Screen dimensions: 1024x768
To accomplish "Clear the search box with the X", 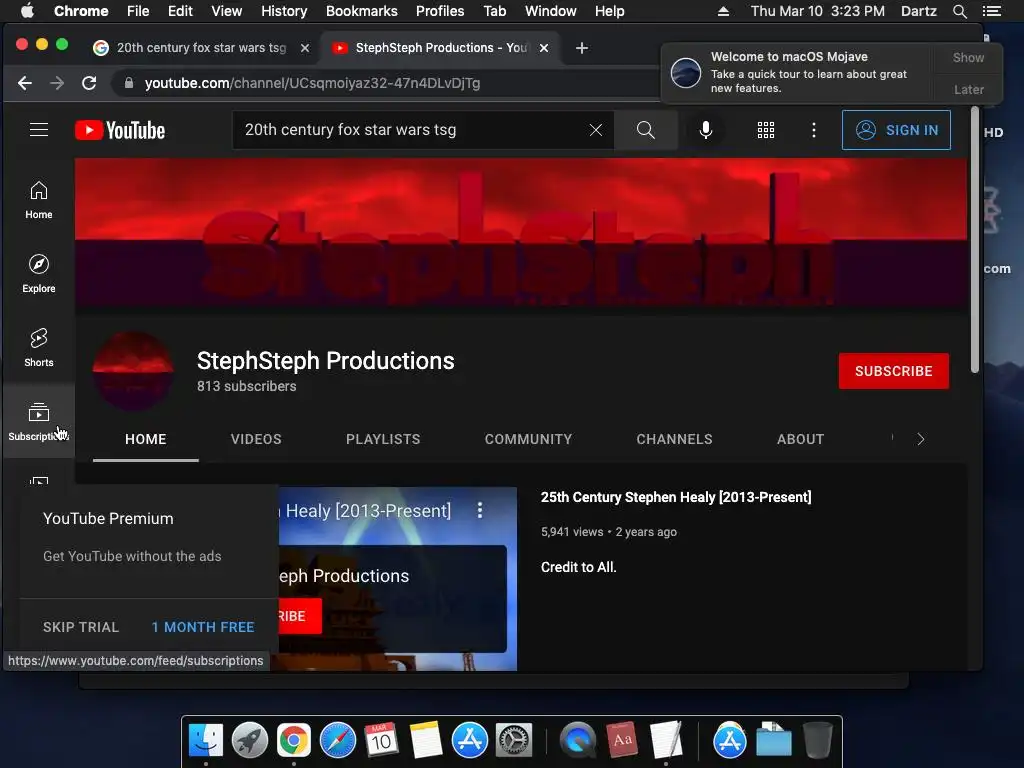I will [x=596, y=130].
